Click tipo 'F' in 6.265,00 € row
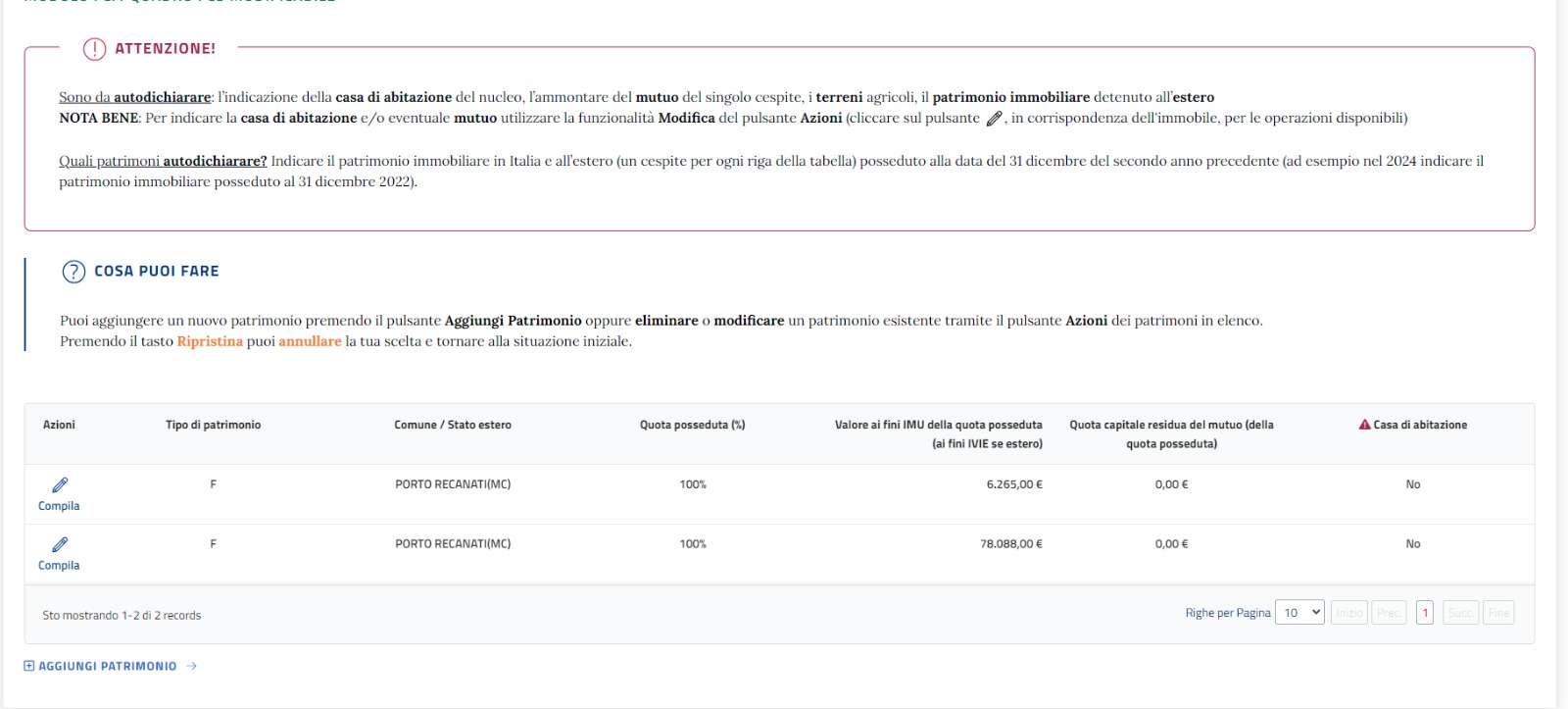Screen dimensions: 1568x709 point(213,484)
